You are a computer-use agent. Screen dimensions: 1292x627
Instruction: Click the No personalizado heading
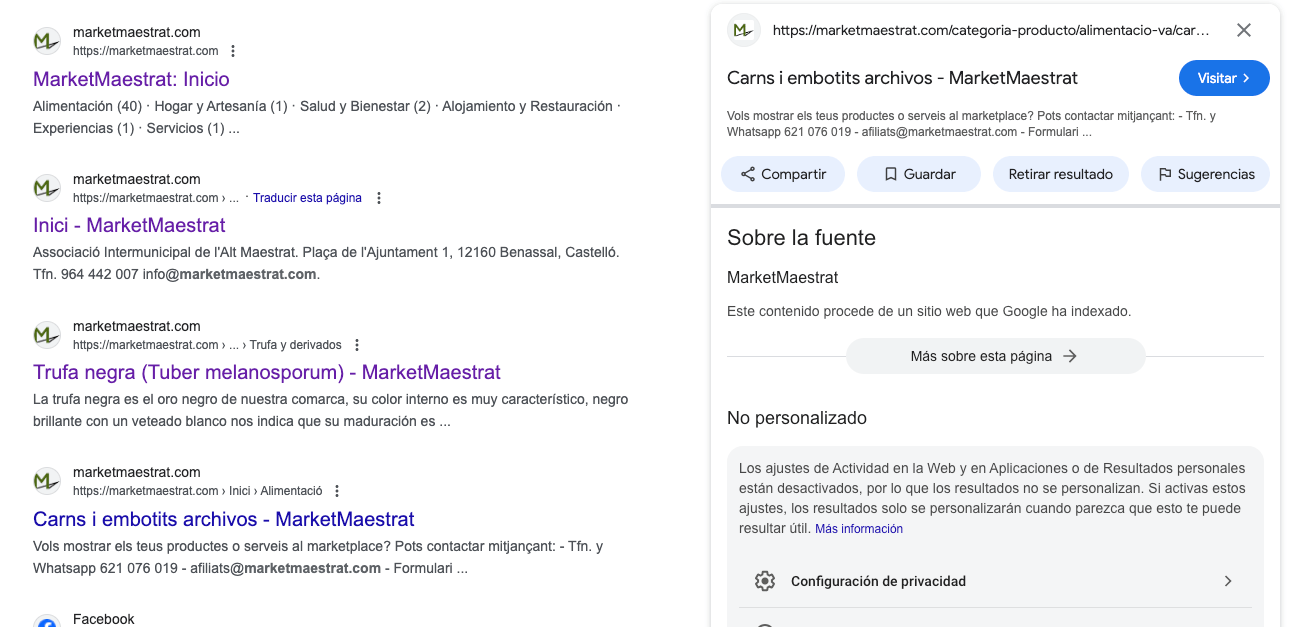[x=796, y=418]
